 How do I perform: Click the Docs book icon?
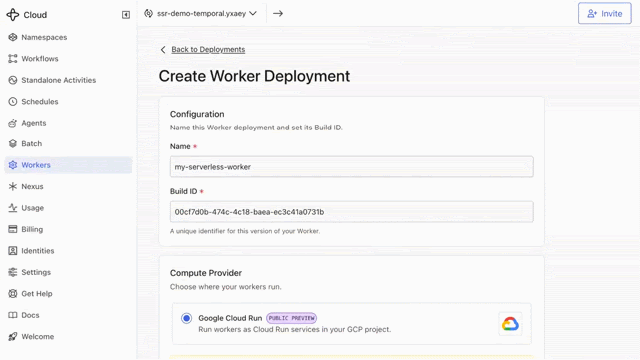point(13,315)
